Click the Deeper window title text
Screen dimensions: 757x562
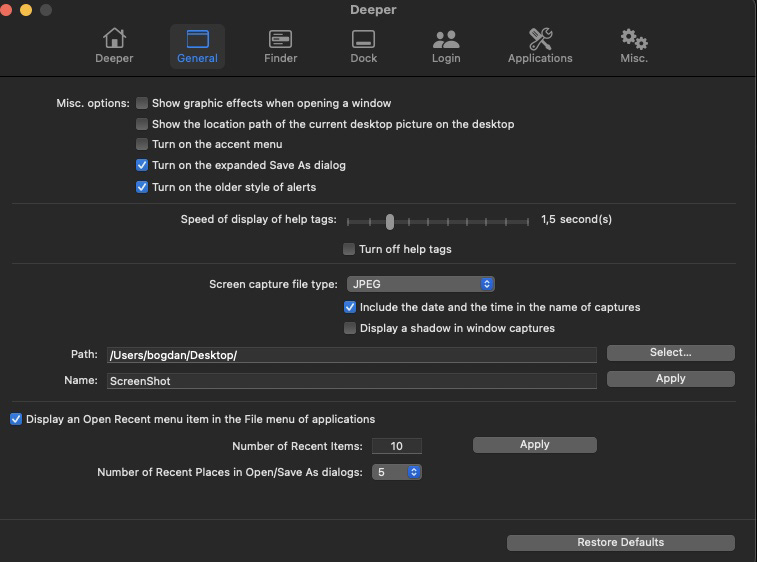[x=373, y=10]
